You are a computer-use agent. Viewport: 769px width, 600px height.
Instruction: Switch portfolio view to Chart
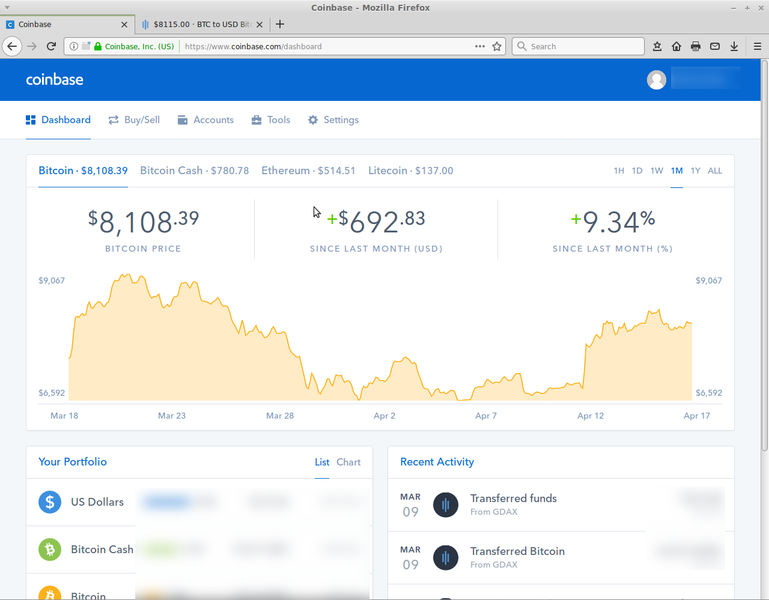pyautogui.click(x=348, y=462)
